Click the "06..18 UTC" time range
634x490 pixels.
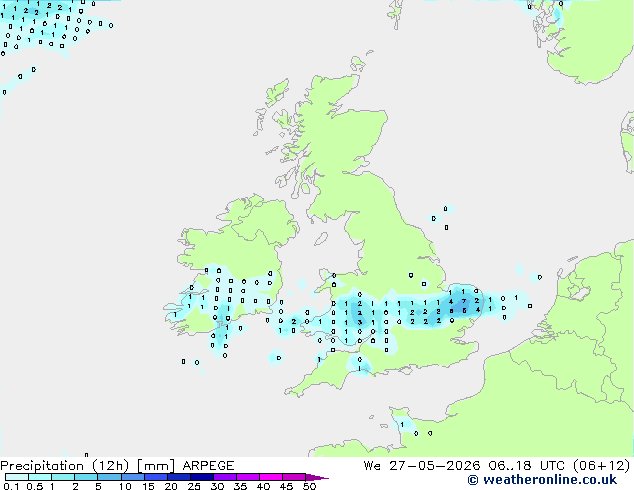point(527,466)
